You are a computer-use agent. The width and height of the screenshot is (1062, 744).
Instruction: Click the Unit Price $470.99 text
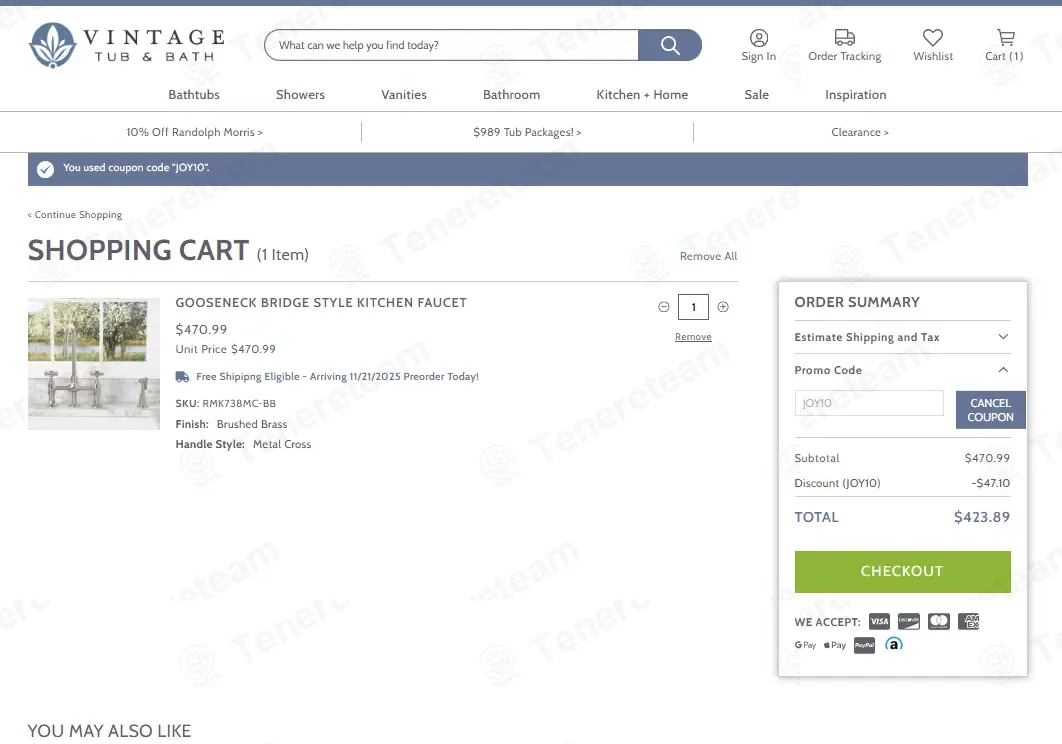226,350
